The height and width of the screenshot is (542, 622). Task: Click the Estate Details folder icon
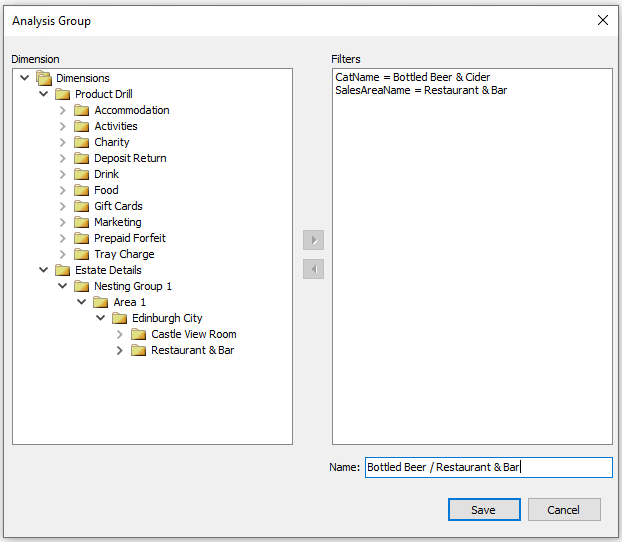coord(62,270)
